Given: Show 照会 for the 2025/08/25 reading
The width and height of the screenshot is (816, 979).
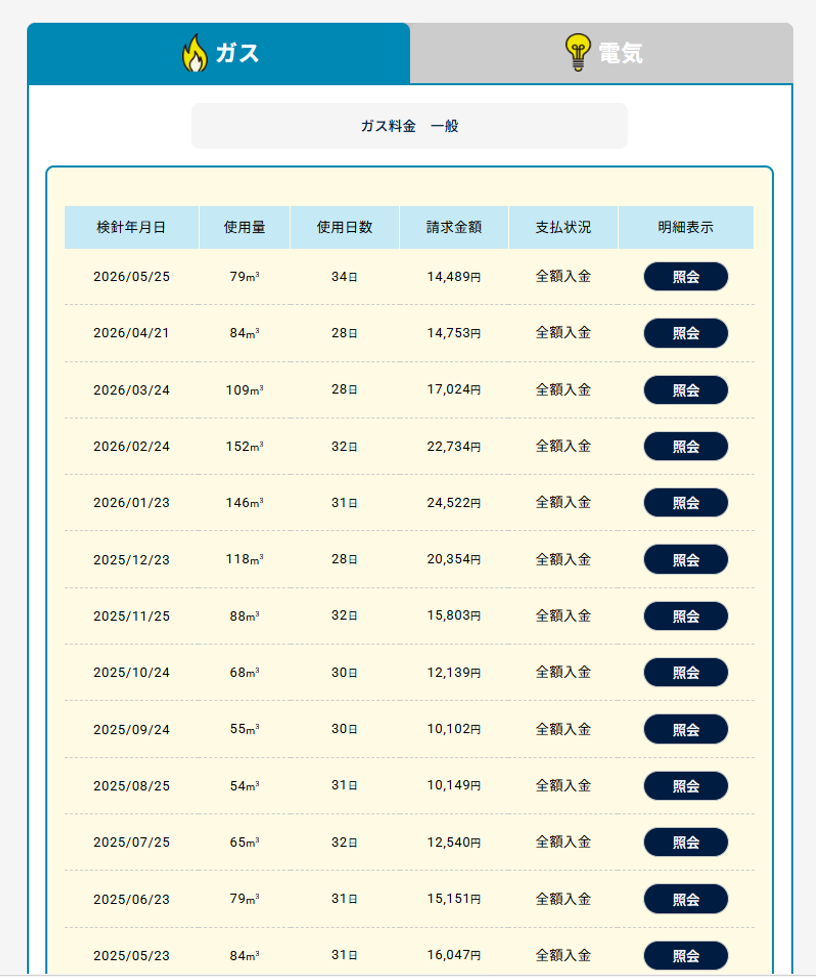Looking at the screenshot, I should [686, 786].
